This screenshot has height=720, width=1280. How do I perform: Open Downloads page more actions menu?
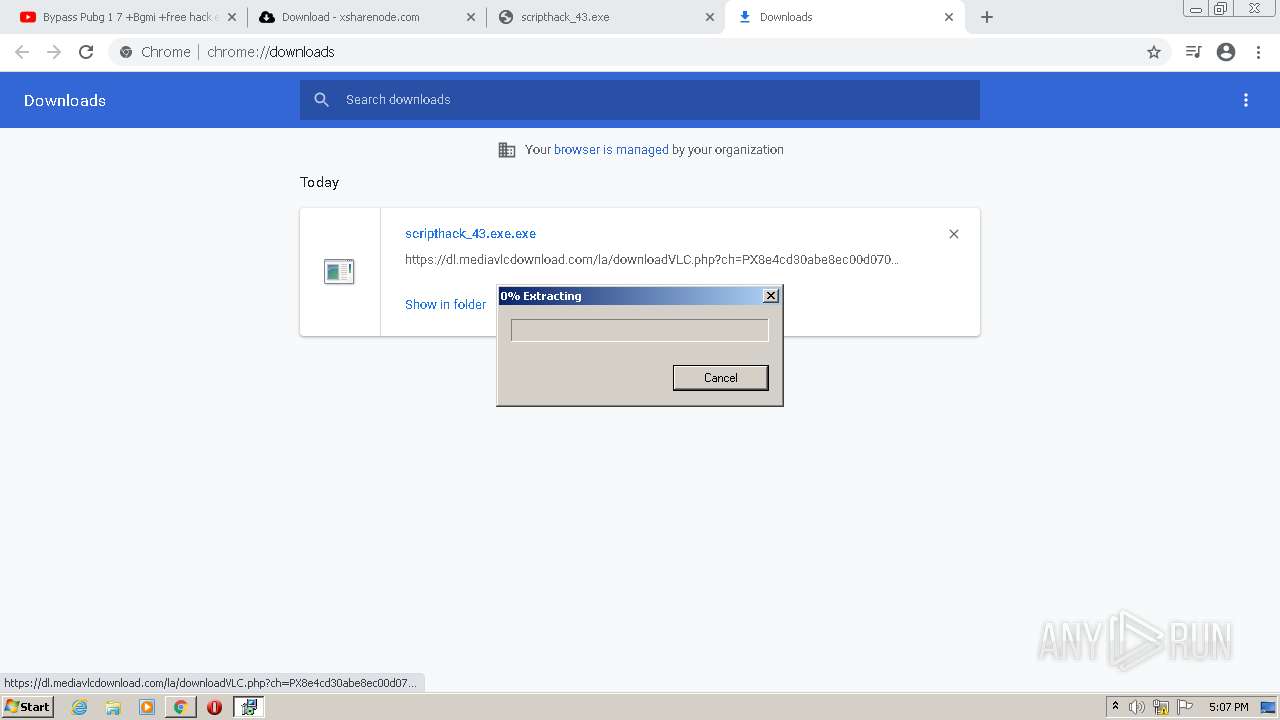pyautogui.click(x=1246, y=100)
